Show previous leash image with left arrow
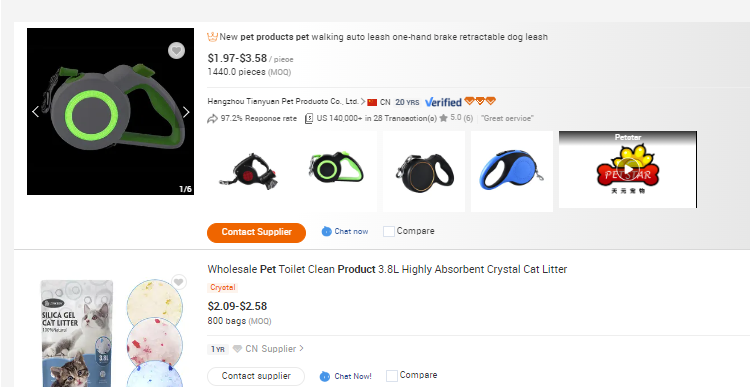This screenshot has height=387, width=750. click(x=35, y=111)
